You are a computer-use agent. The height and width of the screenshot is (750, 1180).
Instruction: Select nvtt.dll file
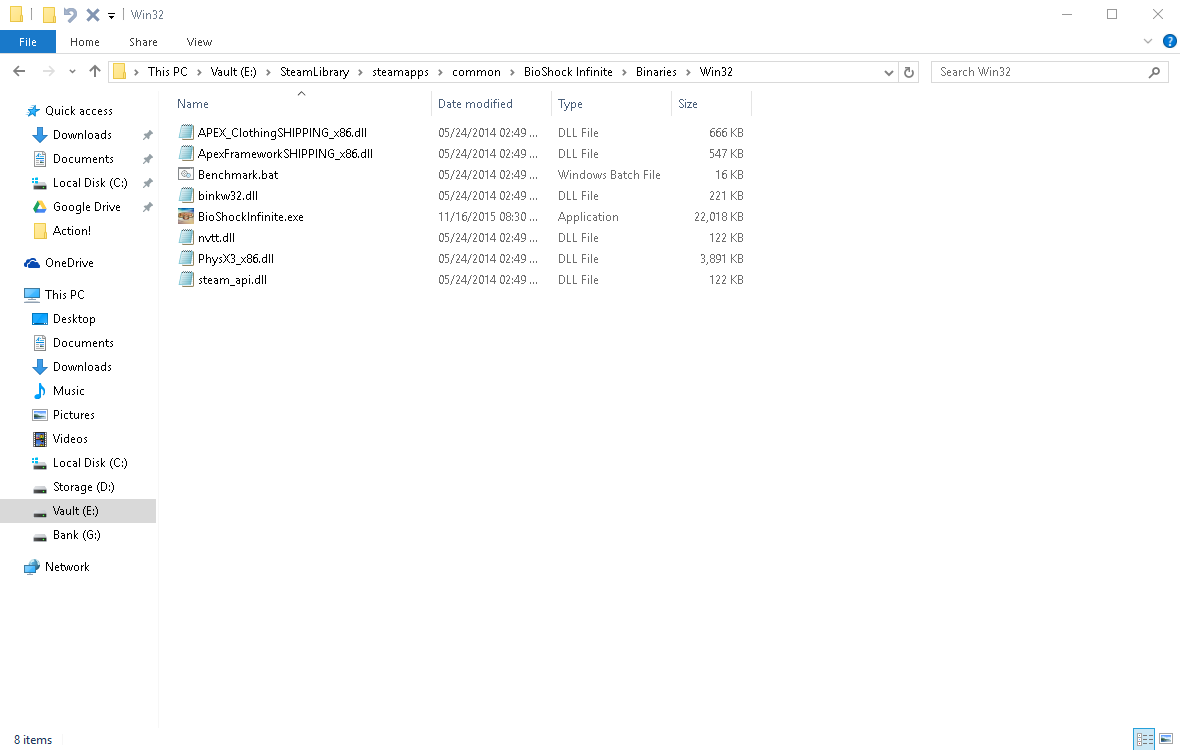click(216, 238)
